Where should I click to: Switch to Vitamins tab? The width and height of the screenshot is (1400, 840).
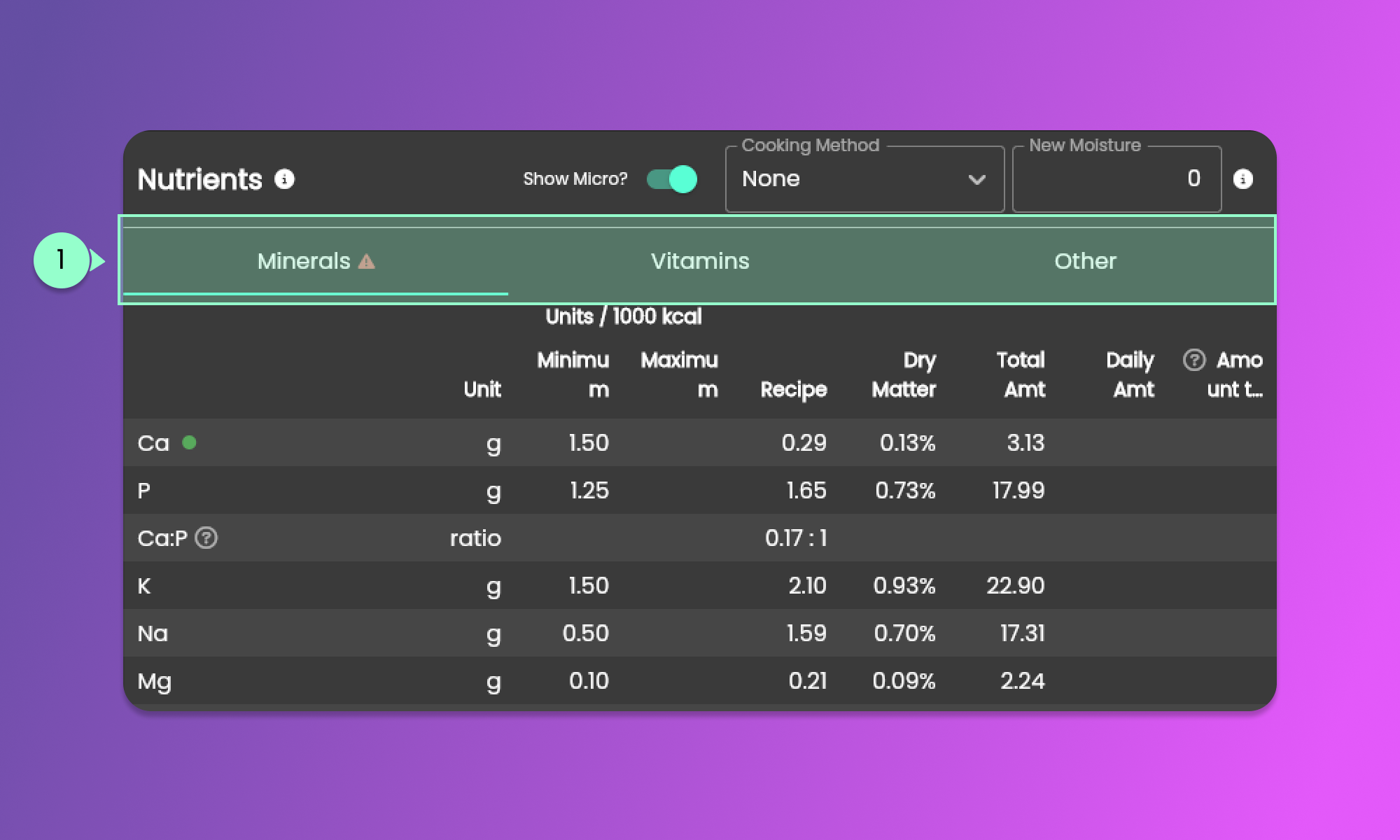pos(700,261)
